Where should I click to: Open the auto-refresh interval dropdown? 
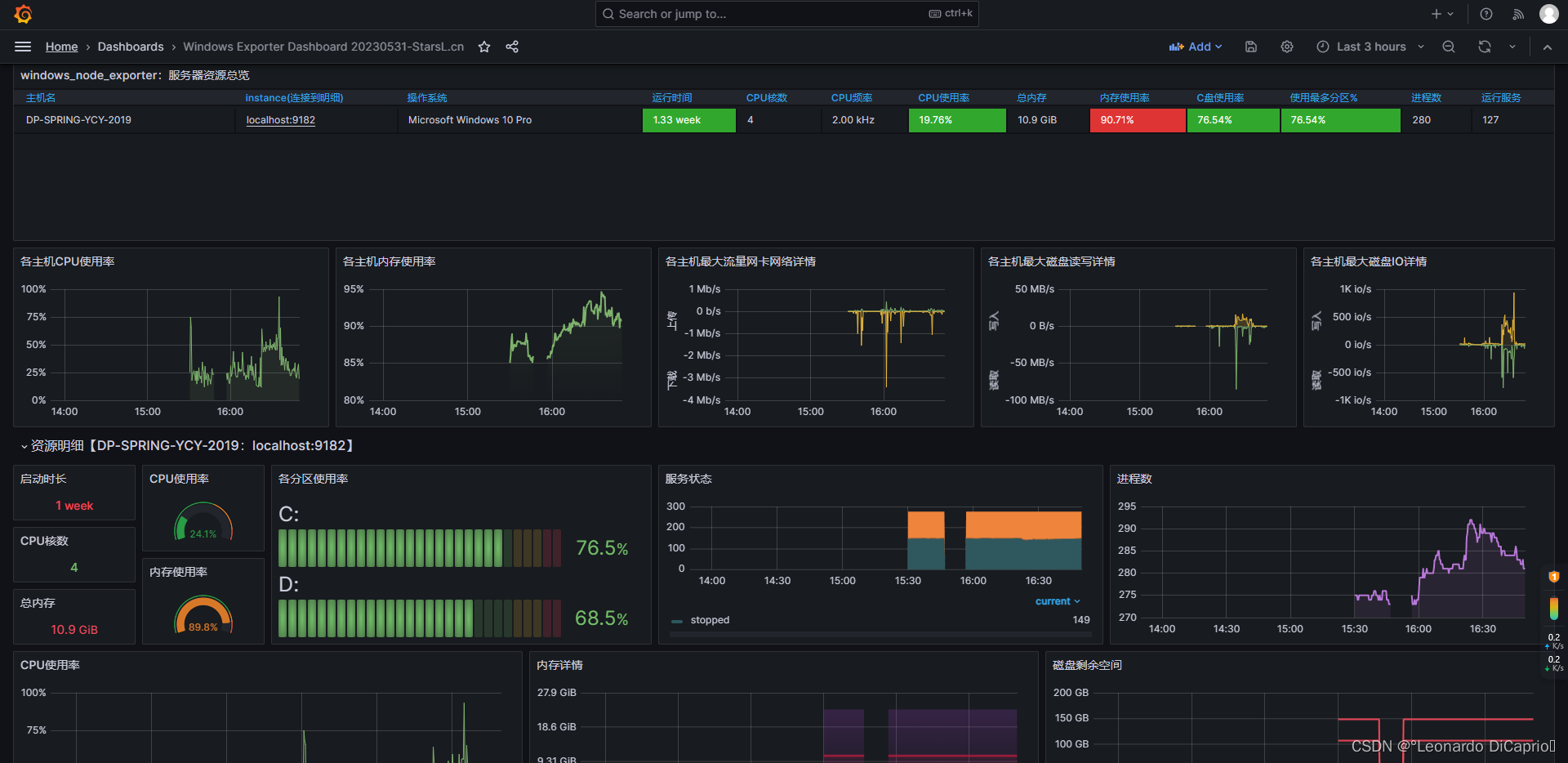1512,47
